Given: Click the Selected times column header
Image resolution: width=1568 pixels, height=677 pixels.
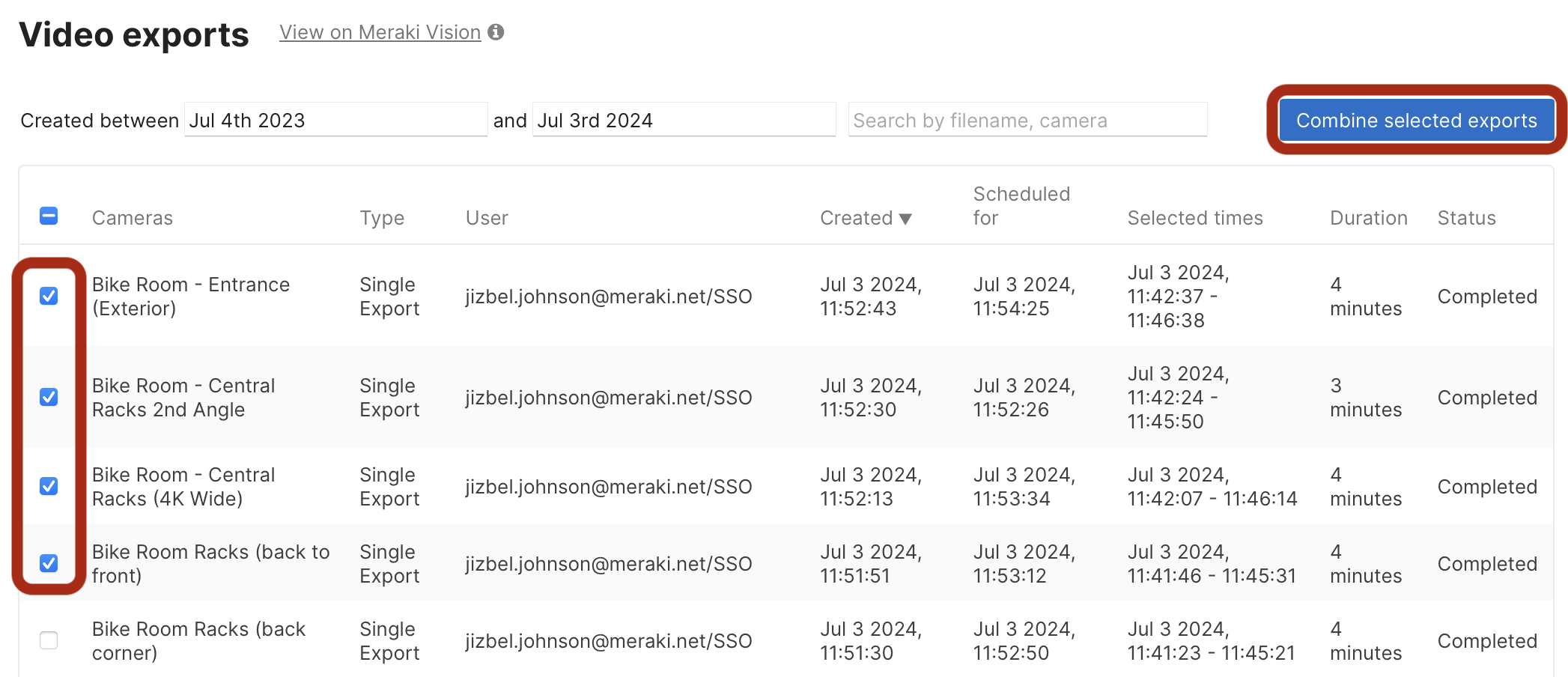Looking at the screenshot, I should (x=1195, y=218).
